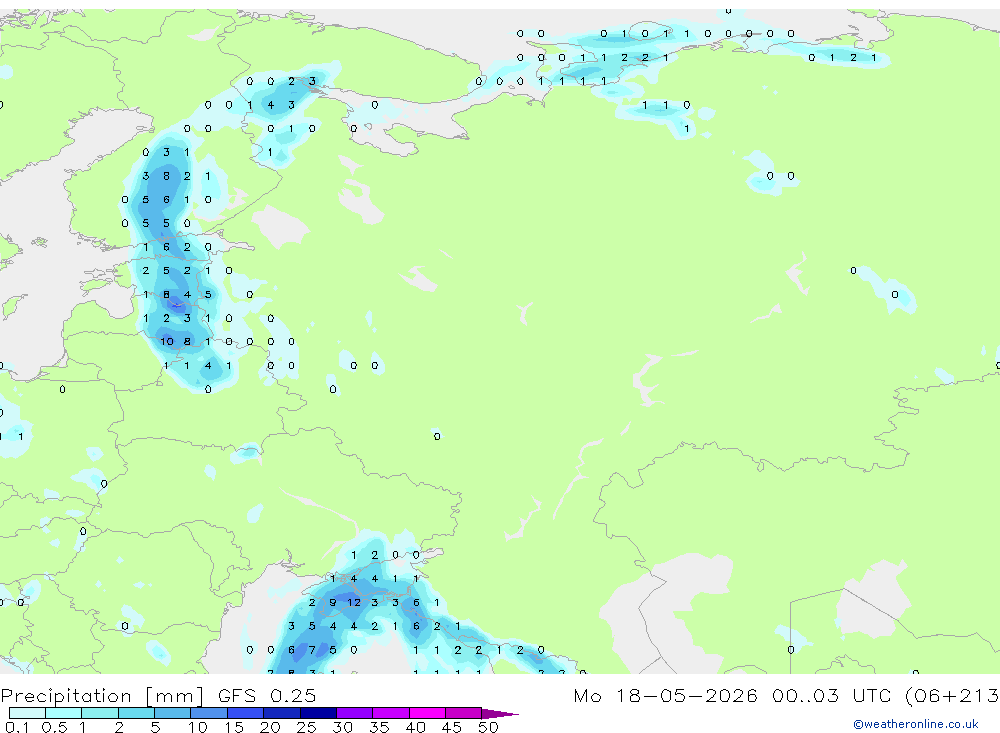
Task: Select the 40–45 mm magenta swatch
Action: 427,713
